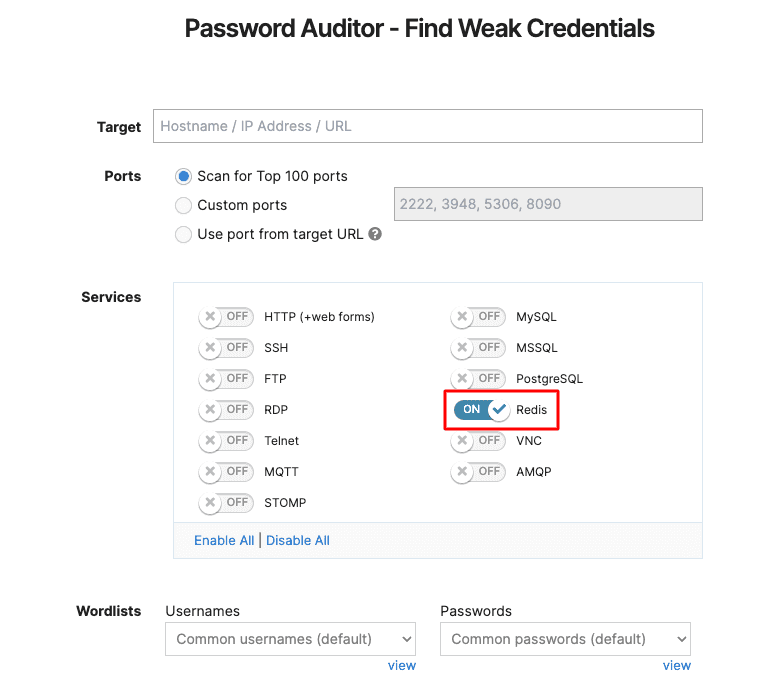Viewport: 774px width, 692px height.
Task: Click the Target hostname input field
Action: [x=428, y=126]
